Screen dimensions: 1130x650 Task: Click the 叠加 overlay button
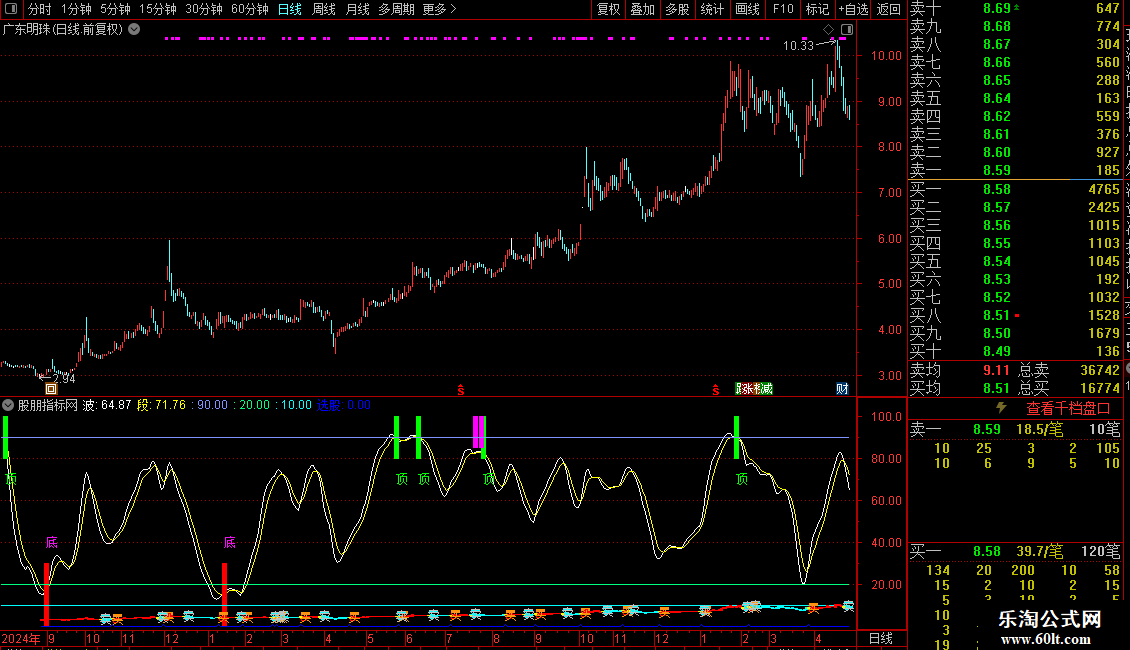pyautogui.click(x=643, y=9)
